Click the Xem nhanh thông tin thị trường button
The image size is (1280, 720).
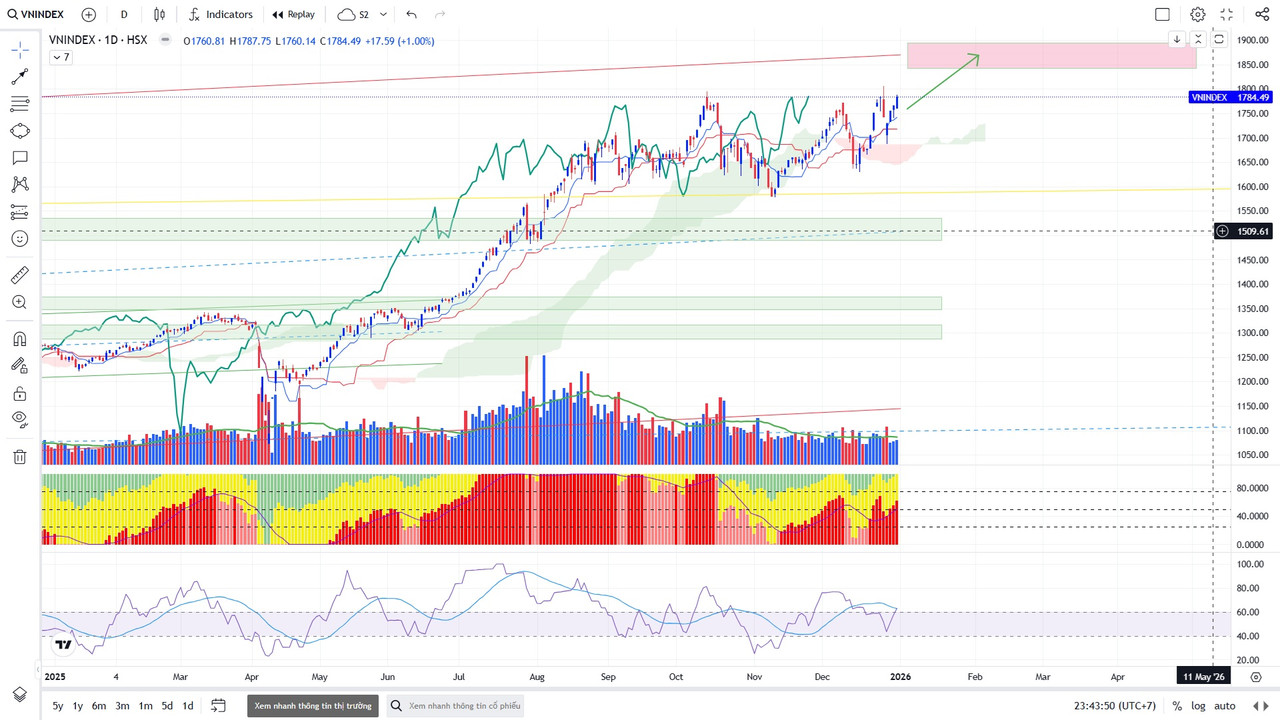pyautogui.click(x=313, y=706)
